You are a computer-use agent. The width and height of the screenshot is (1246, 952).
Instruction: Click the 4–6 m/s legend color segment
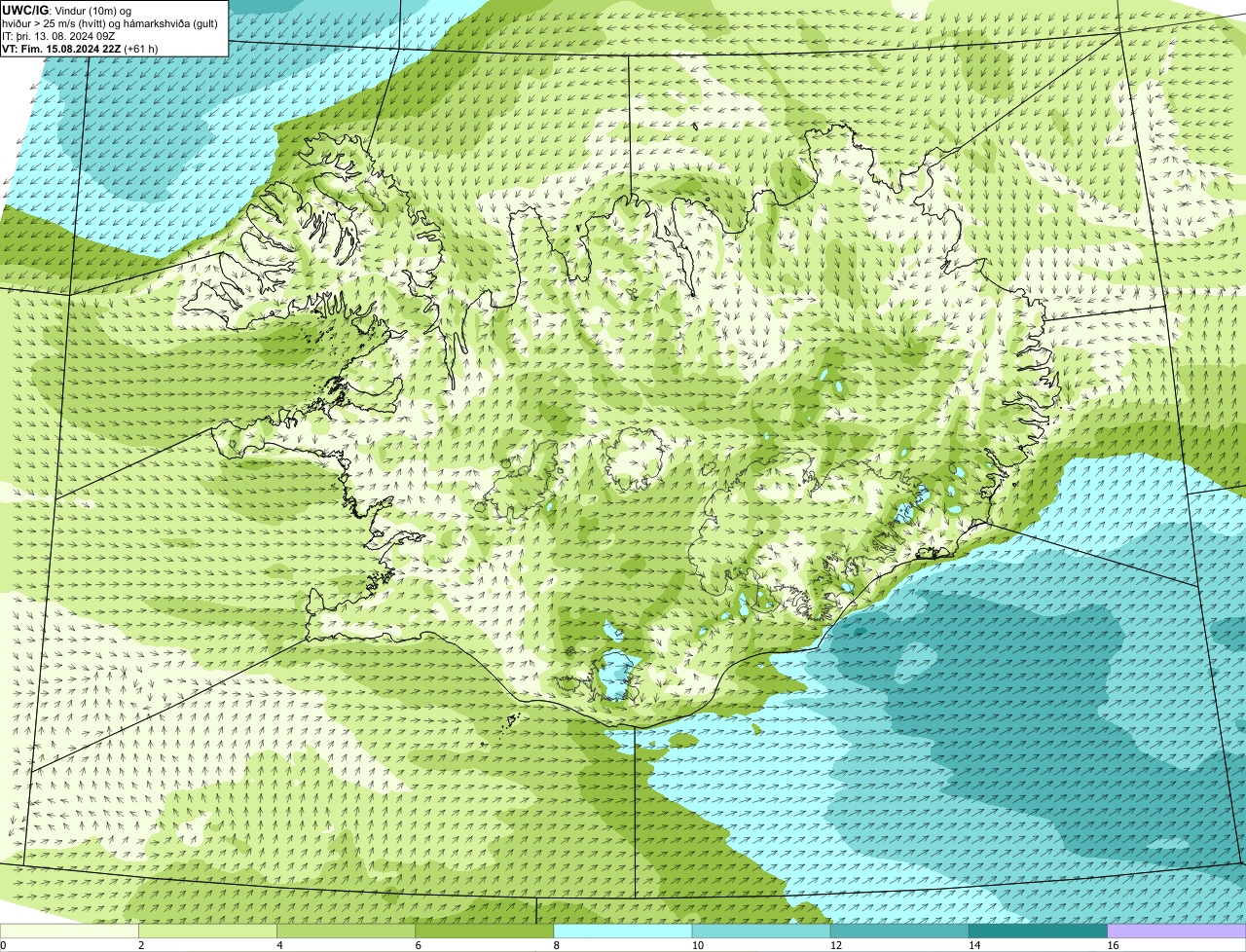(347, 932)
